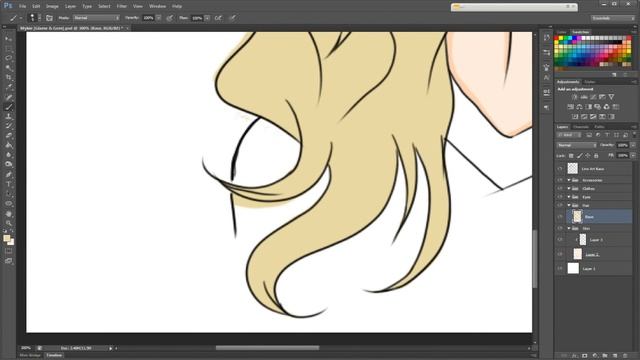The width and height of the screenshot is (640, 360).
Task: Hide Layer 3 visibility eye
Action: pos(560,240)
